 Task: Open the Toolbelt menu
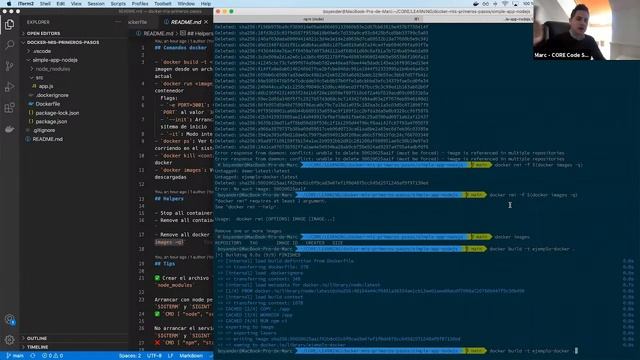click(x=163, y=4)
